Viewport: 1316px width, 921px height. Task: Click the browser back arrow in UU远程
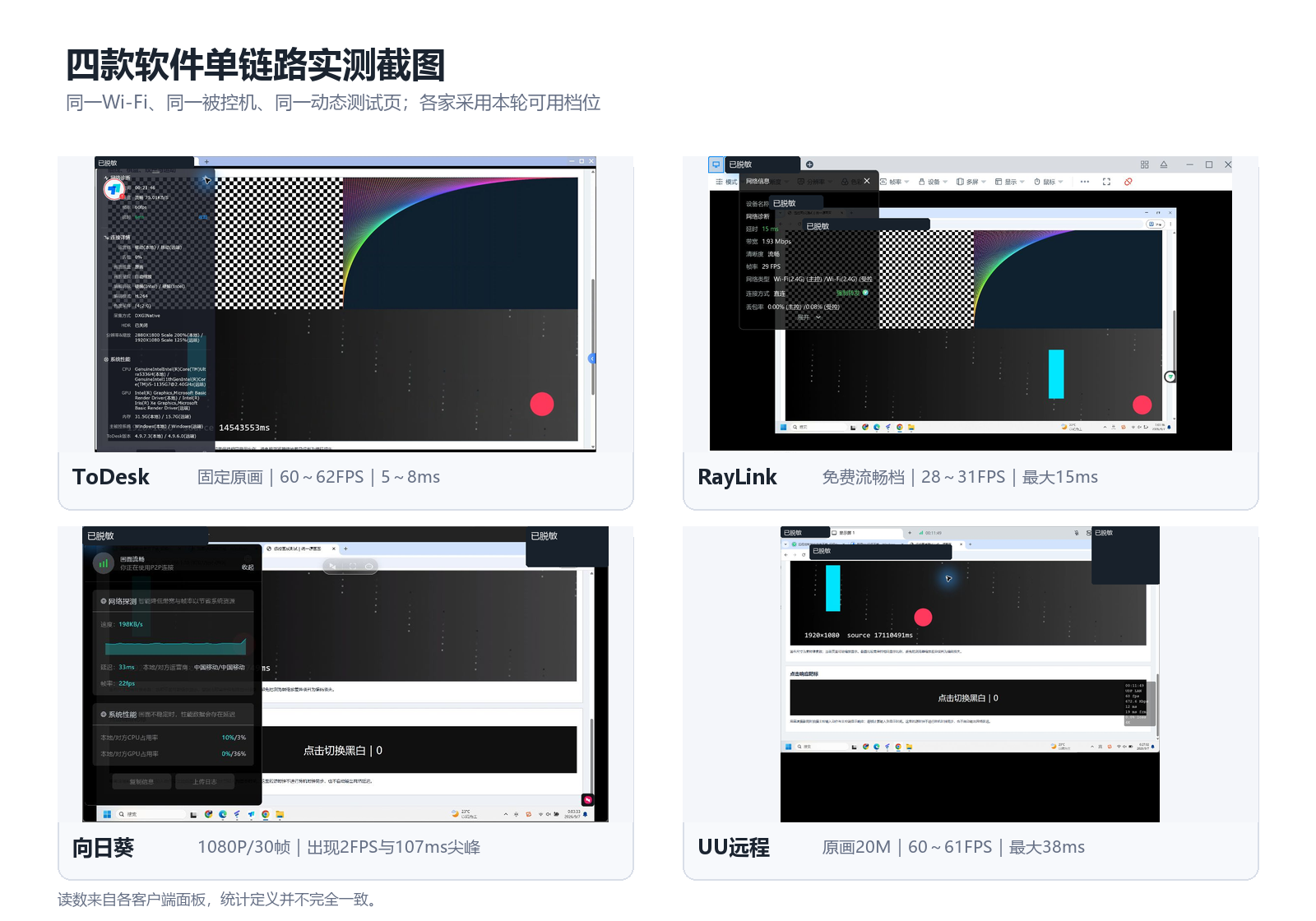point(786,555)
